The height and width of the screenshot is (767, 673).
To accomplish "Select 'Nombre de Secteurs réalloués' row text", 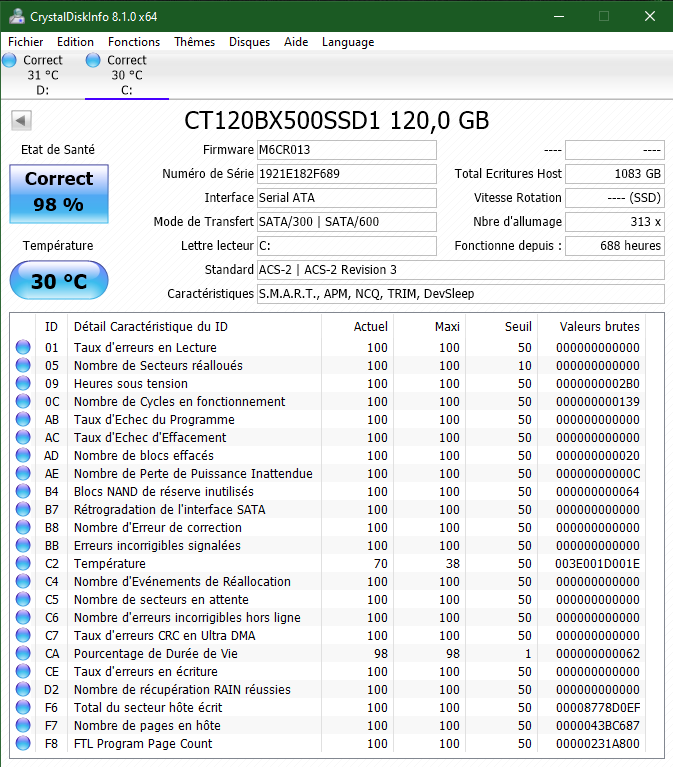I will coord(158,365).
